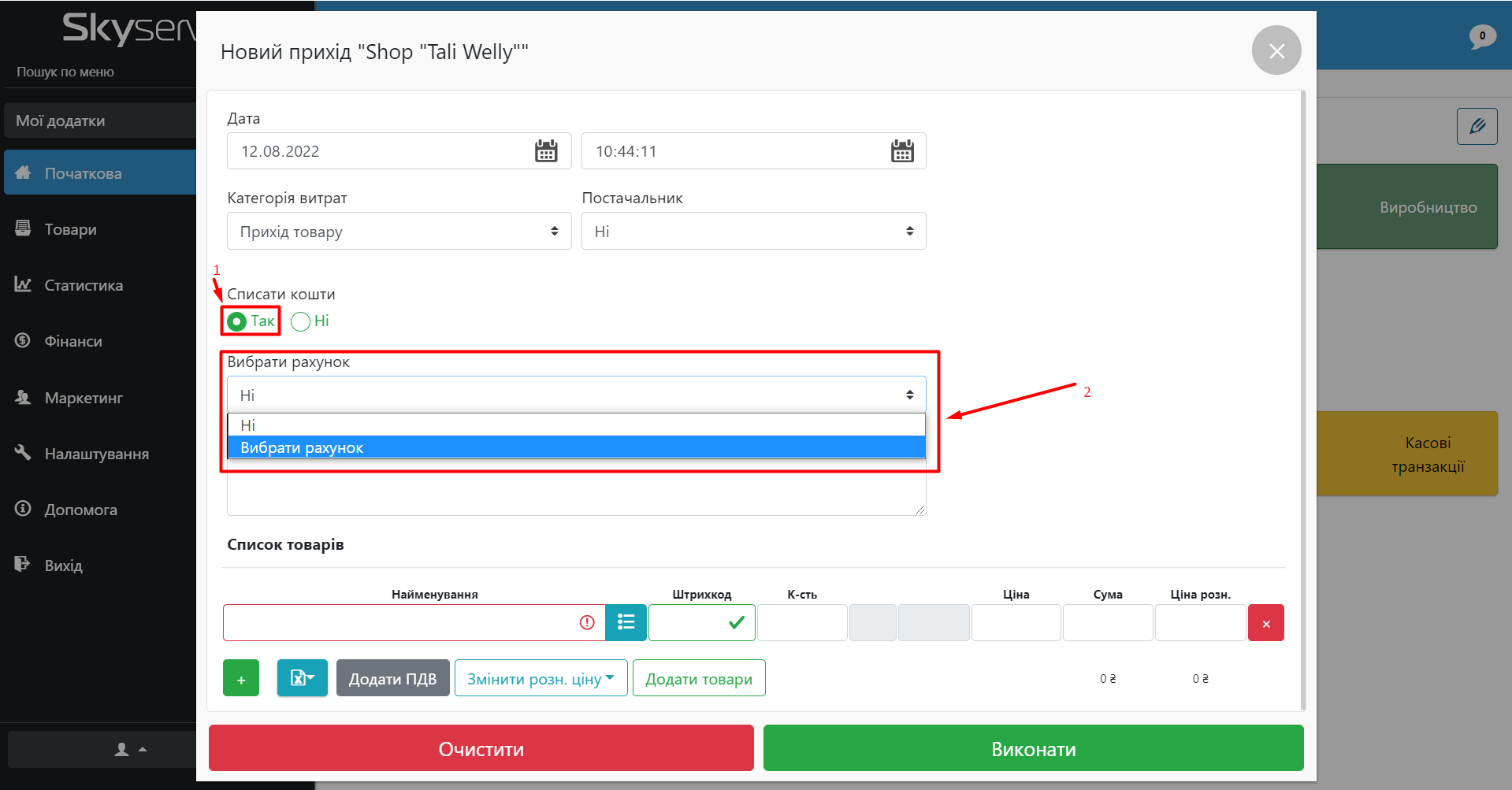Screen dimensions: 1512x790
Task: Select the 'Ні' radio button
Action: [x=300, y=321]
